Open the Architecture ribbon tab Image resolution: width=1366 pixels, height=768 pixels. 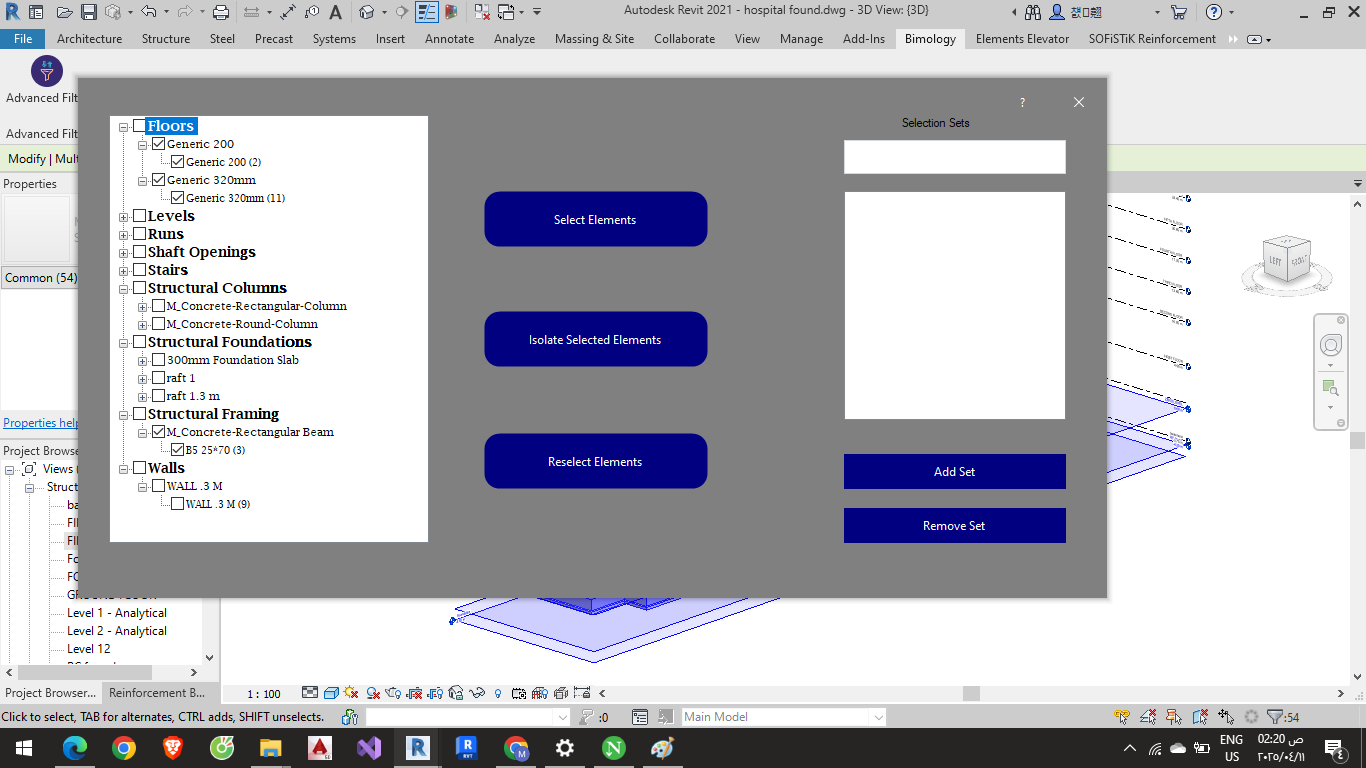click(89, 39)
